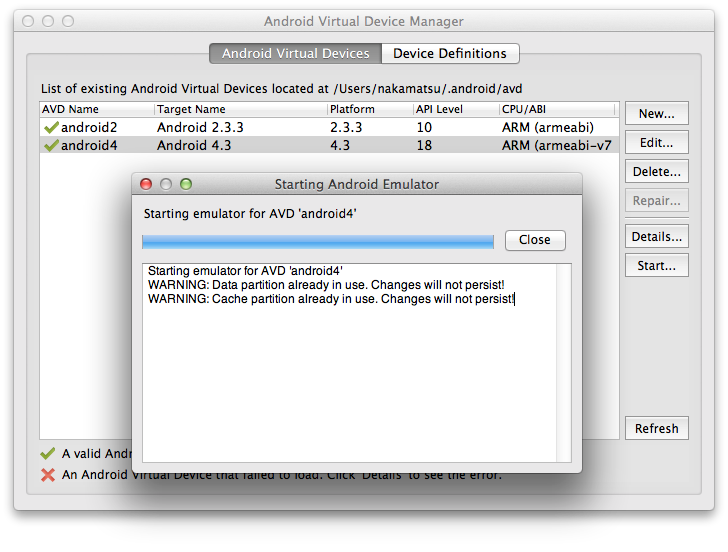Select the android4 AVD row
The width and height of the screenshot is (728, 552).
click(329, 145)
